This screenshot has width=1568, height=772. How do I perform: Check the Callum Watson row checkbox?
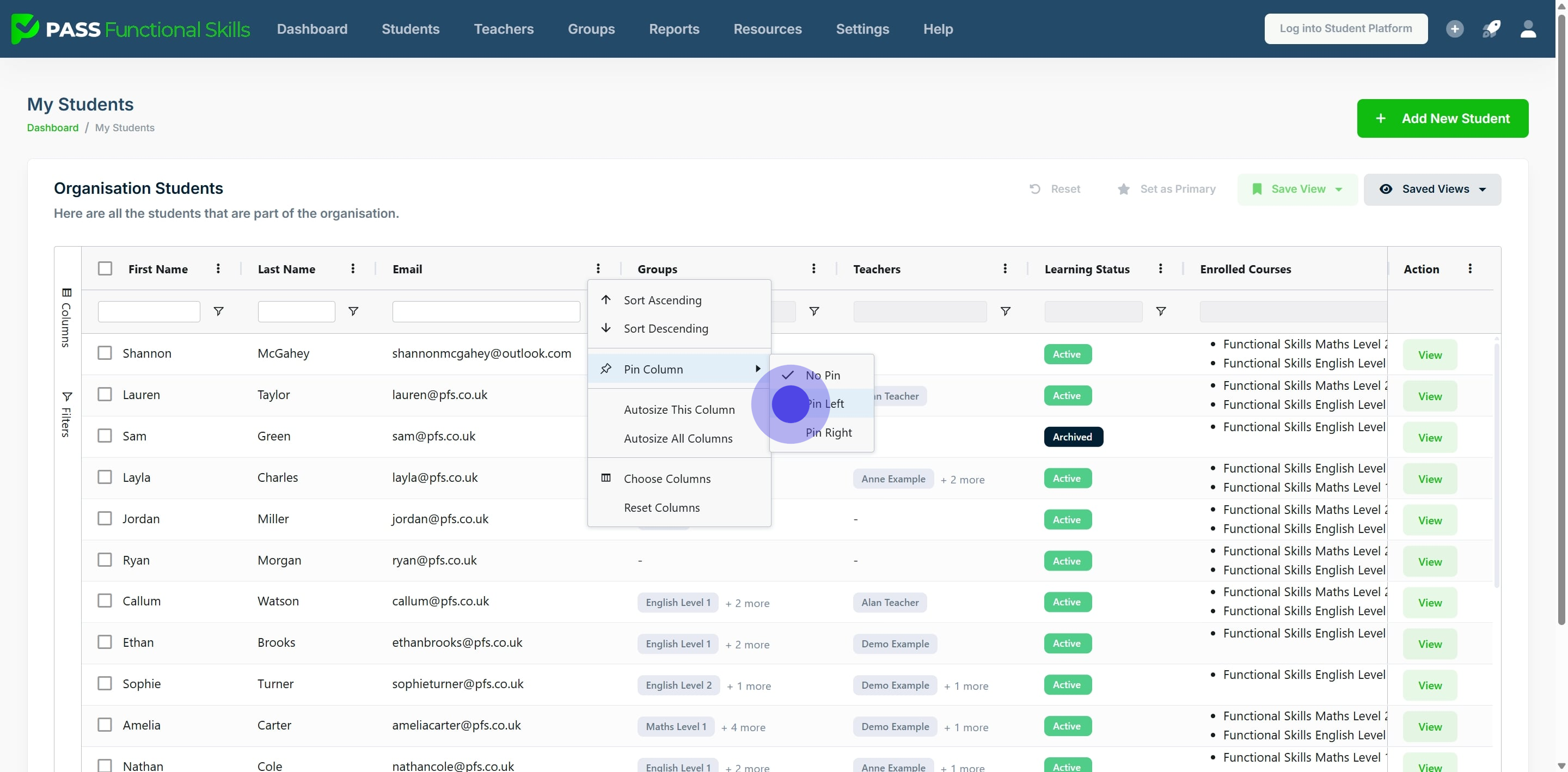pos(105,601)
